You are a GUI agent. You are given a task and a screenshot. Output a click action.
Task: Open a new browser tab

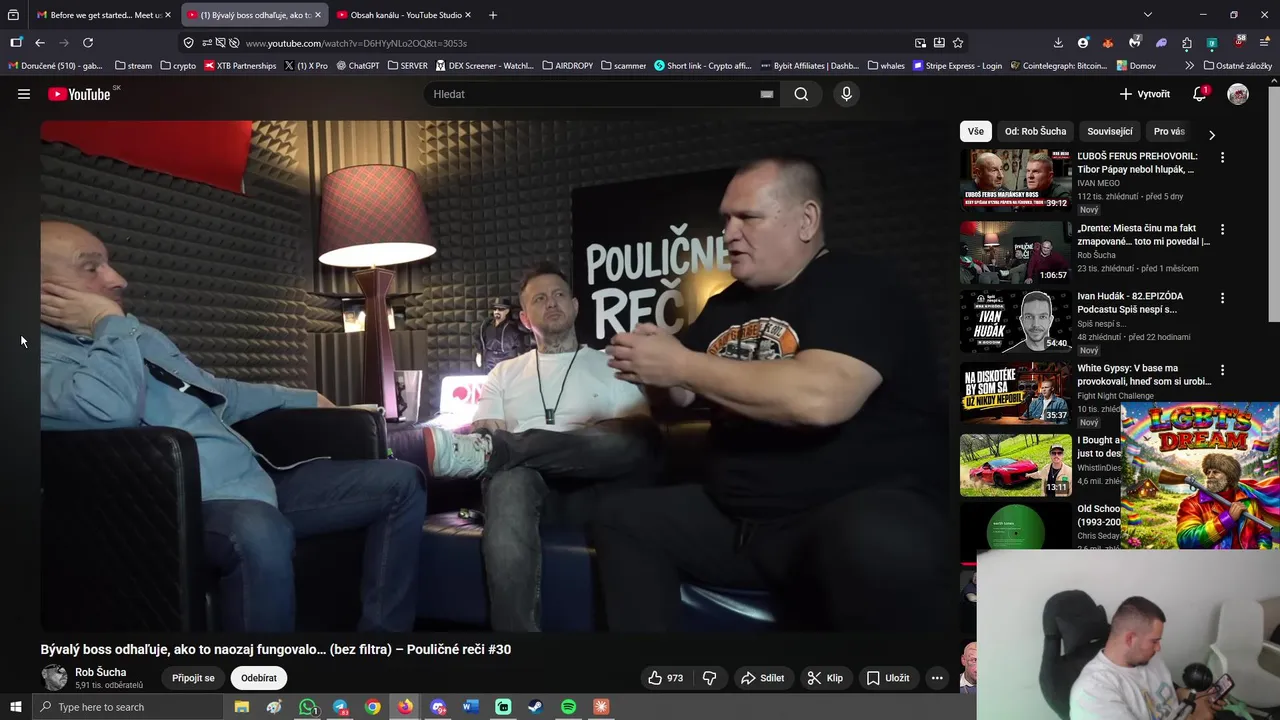point(492,15)
